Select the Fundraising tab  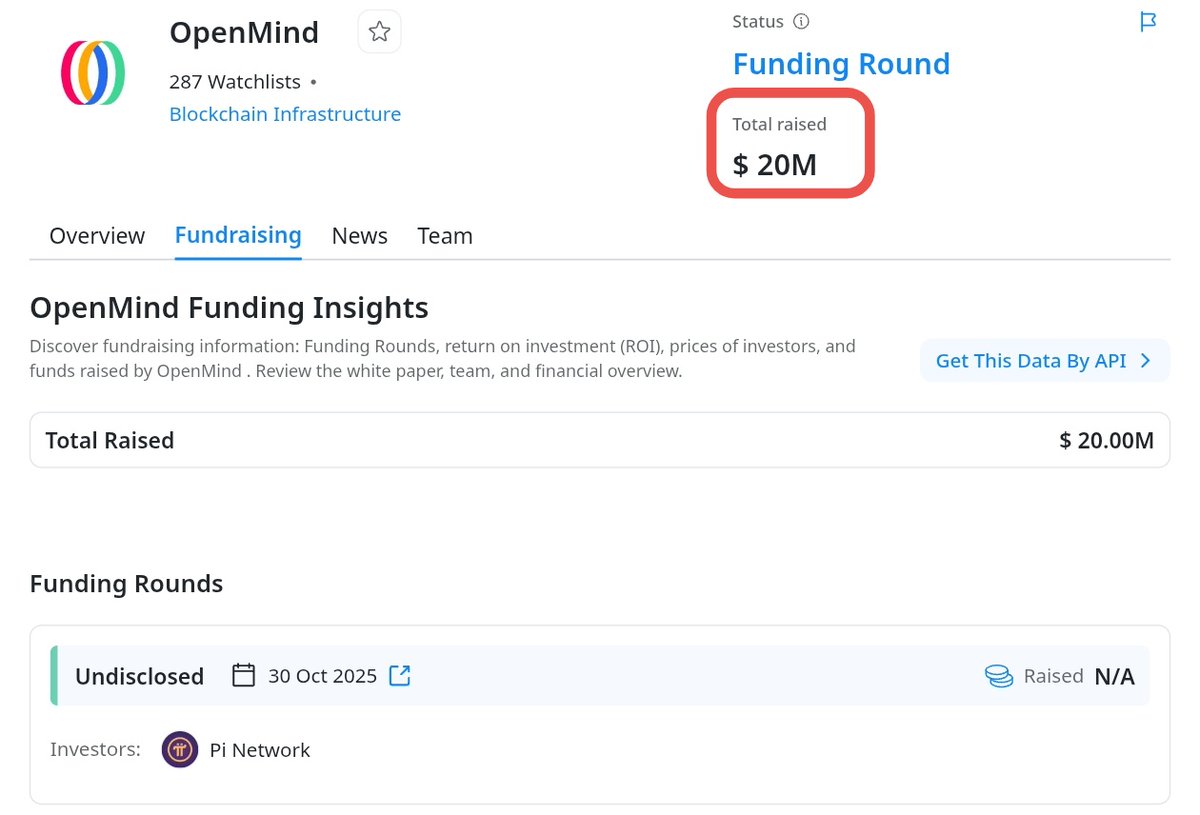pyautogui.click(x=238, y=235)
